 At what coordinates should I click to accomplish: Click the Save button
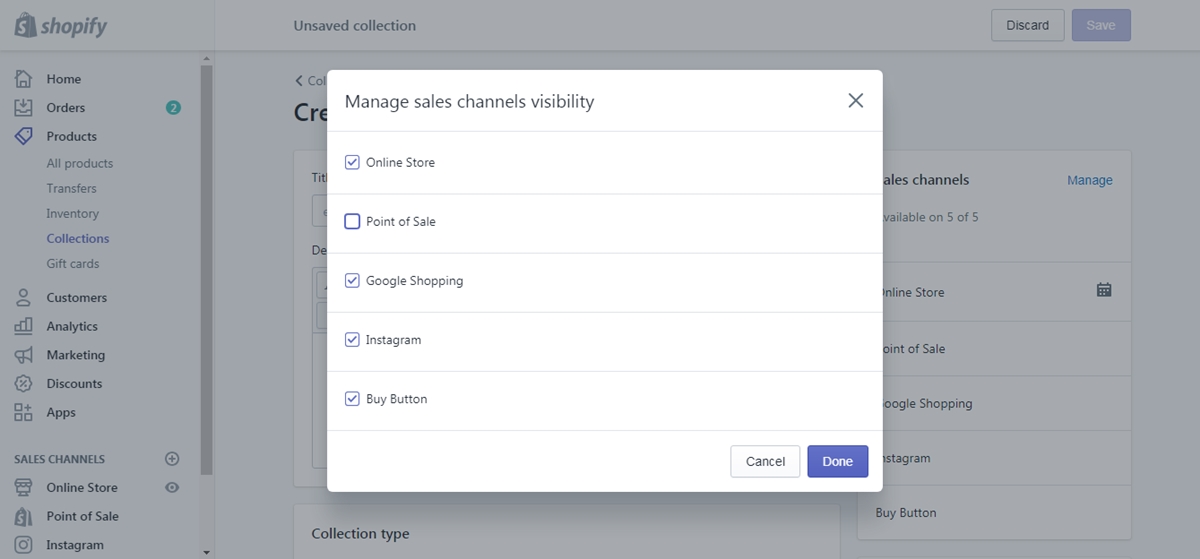point(1101,25)
